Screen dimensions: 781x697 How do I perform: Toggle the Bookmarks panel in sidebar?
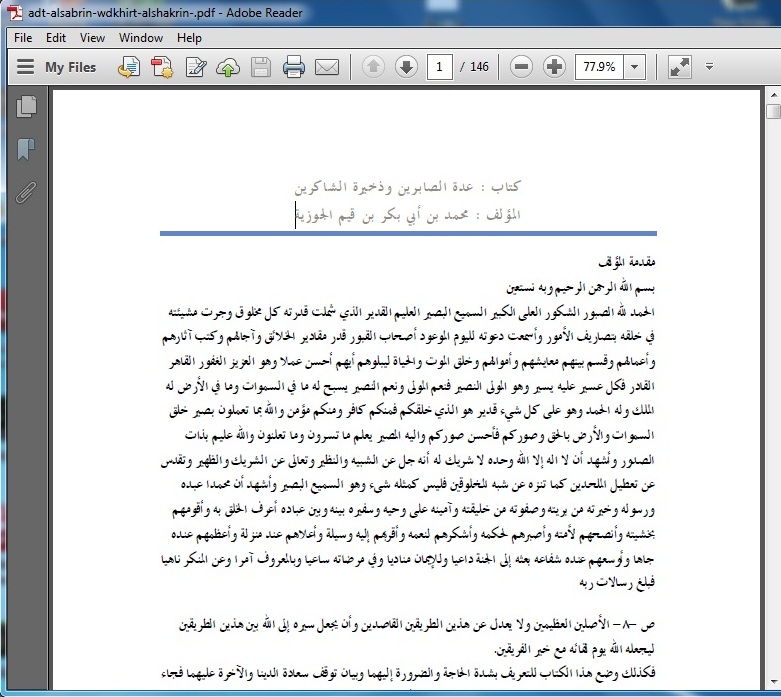(26, 149)
